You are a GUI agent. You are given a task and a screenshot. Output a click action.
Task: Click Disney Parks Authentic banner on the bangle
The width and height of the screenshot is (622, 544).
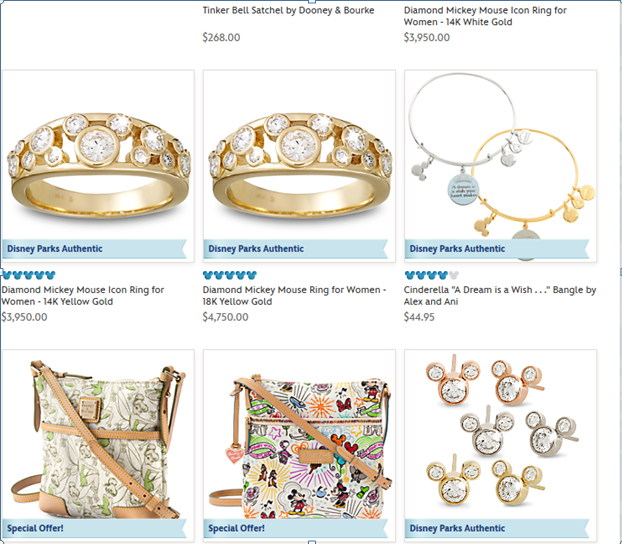coord(497,249)
